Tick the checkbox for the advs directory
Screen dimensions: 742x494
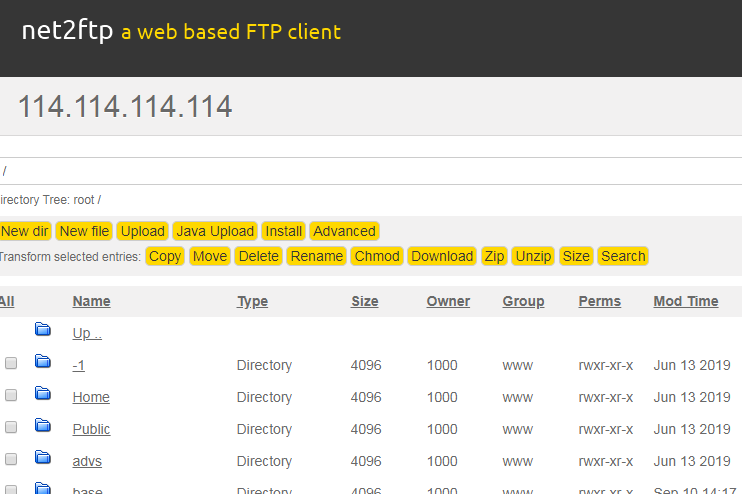click(11, 459)
